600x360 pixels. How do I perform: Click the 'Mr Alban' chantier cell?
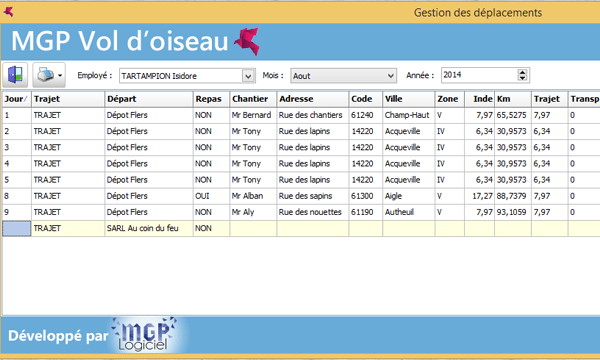click(x=253, y=196)
